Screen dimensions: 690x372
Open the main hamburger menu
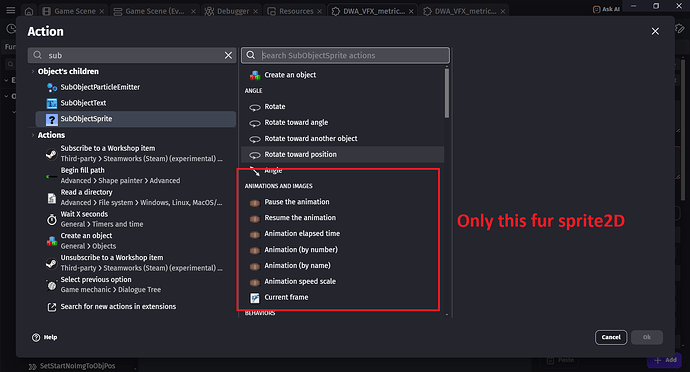tap(11, 10)
